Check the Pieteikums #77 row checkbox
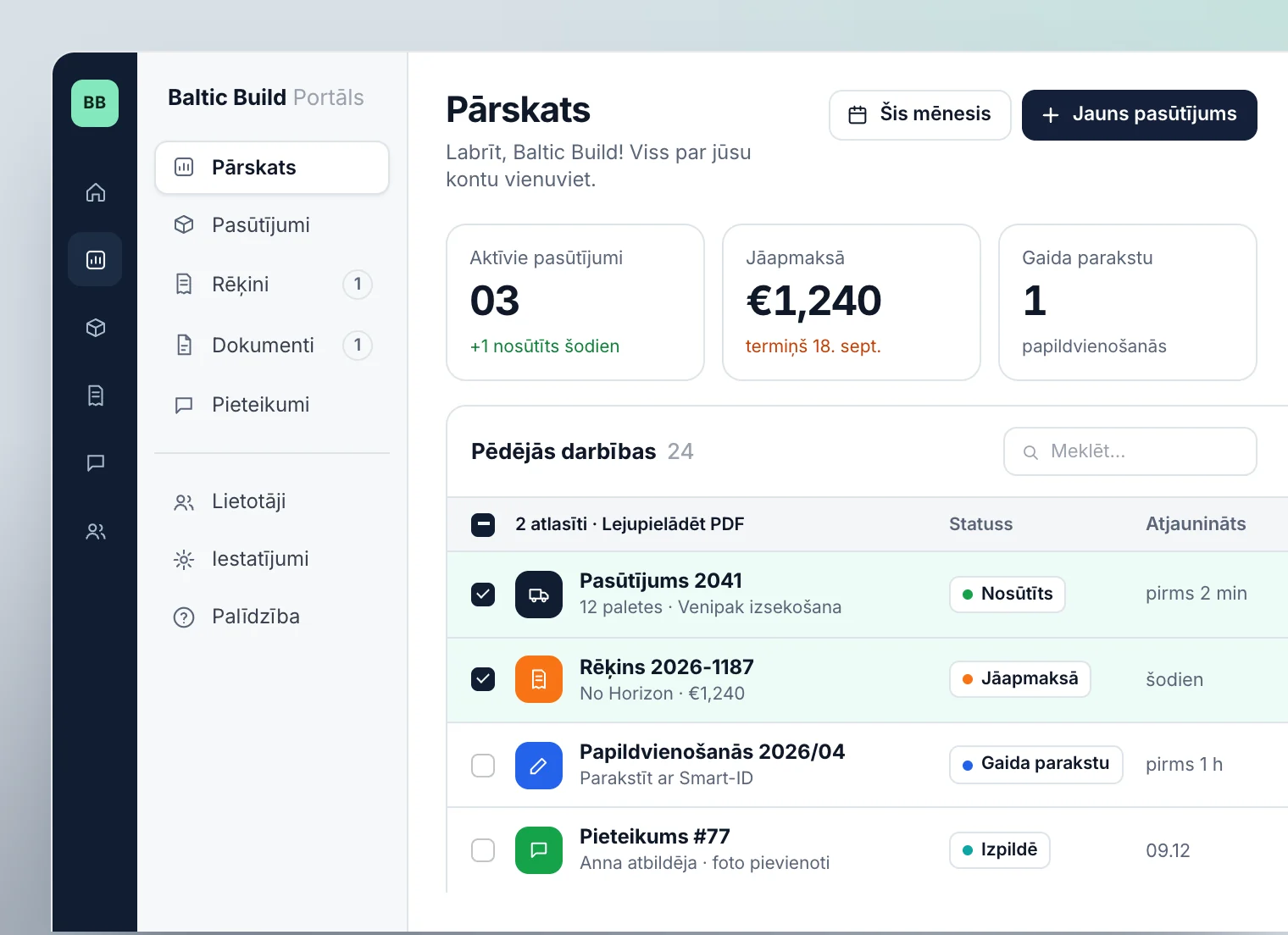Viewport: 1288px width, 935px height. 483,850
